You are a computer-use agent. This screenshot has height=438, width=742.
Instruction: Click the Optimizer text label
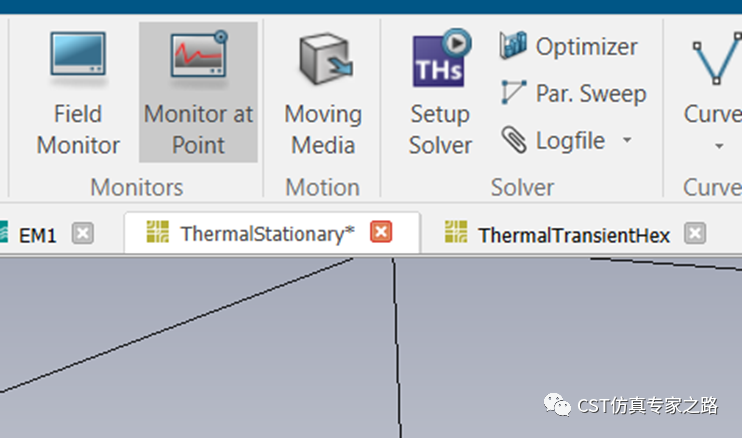point(586,46)
